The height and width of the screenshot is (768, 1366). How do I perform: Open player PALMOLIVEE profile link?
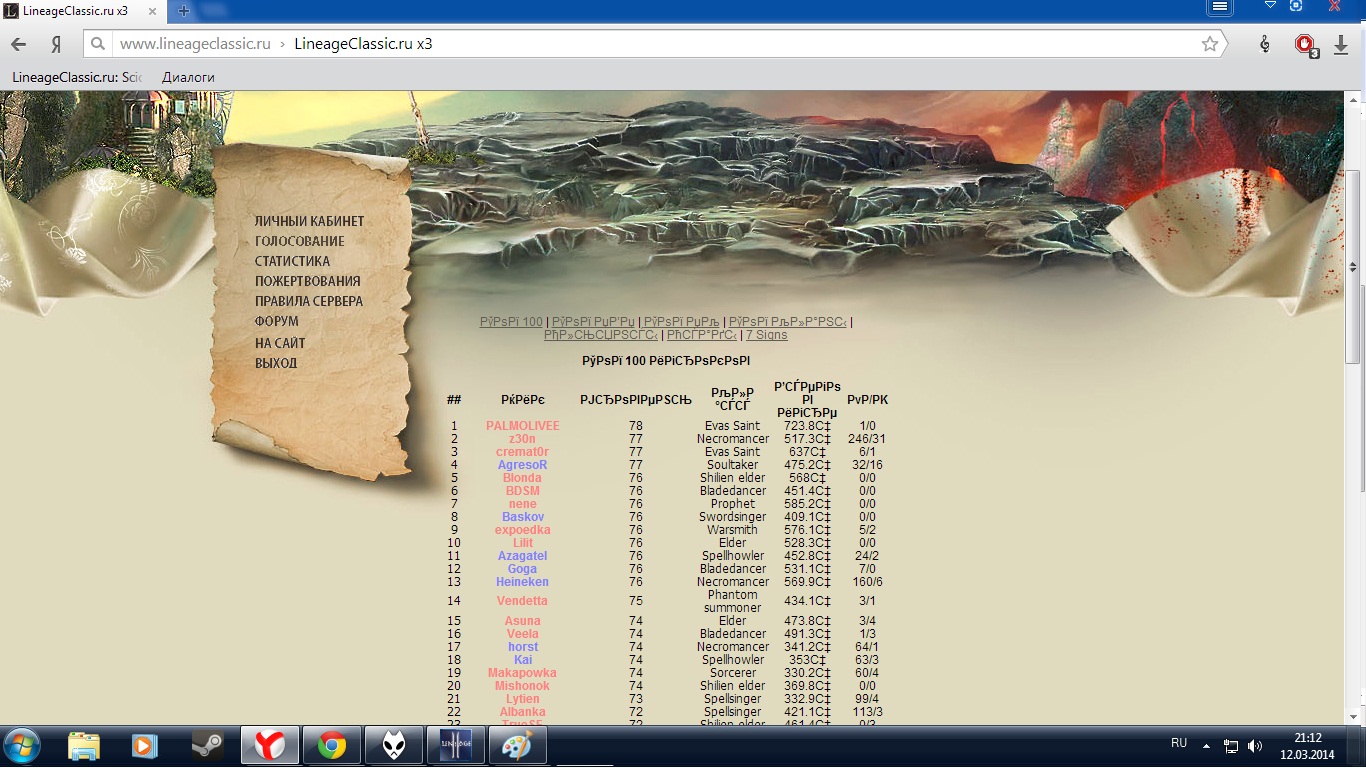(x=523, y=426)
